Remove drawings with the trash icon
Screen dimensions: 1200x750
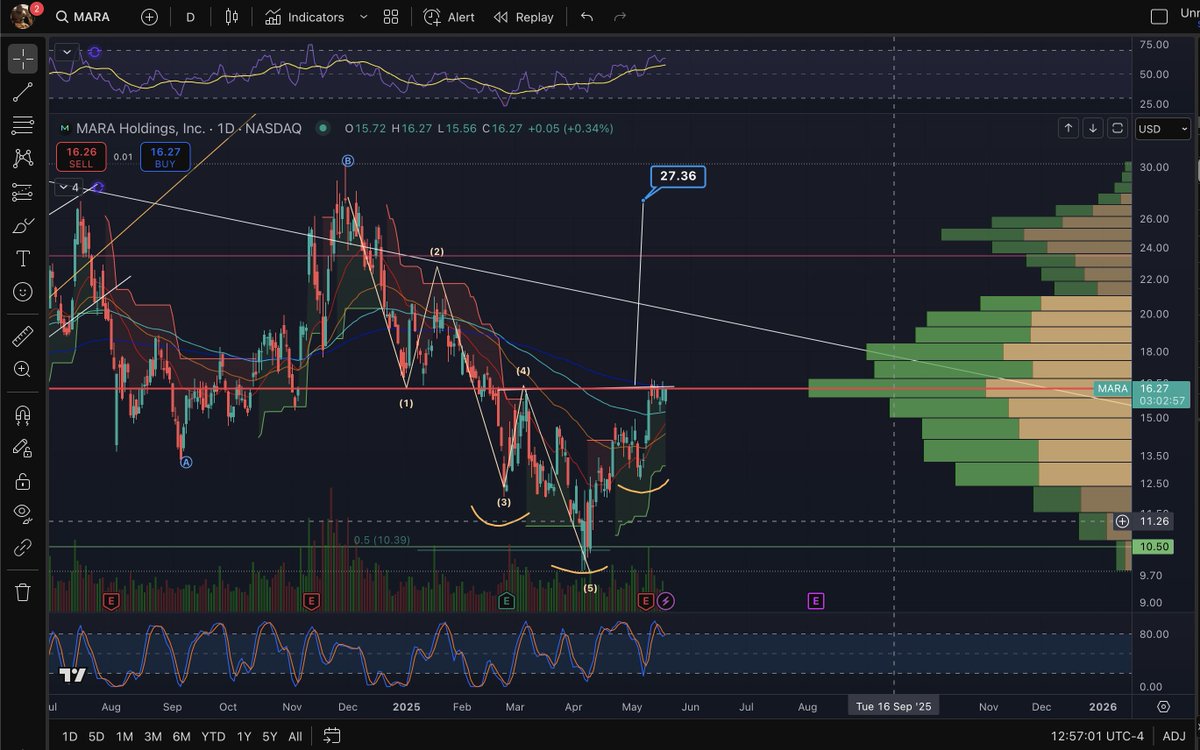[x=23, y=592]
